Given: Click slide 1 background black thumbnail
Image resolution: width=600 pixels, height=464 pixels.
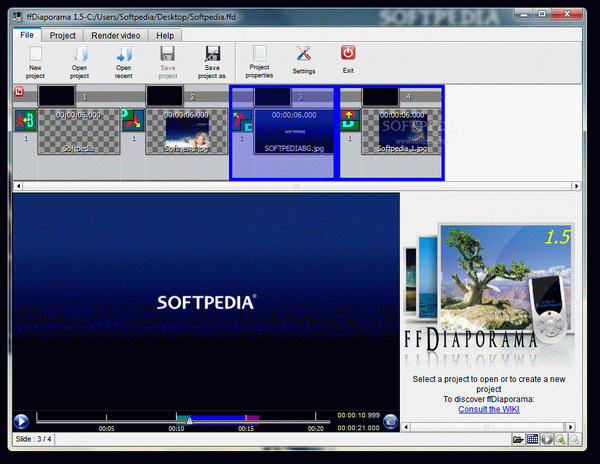Looking at the screenshot, I should point(56,96).
